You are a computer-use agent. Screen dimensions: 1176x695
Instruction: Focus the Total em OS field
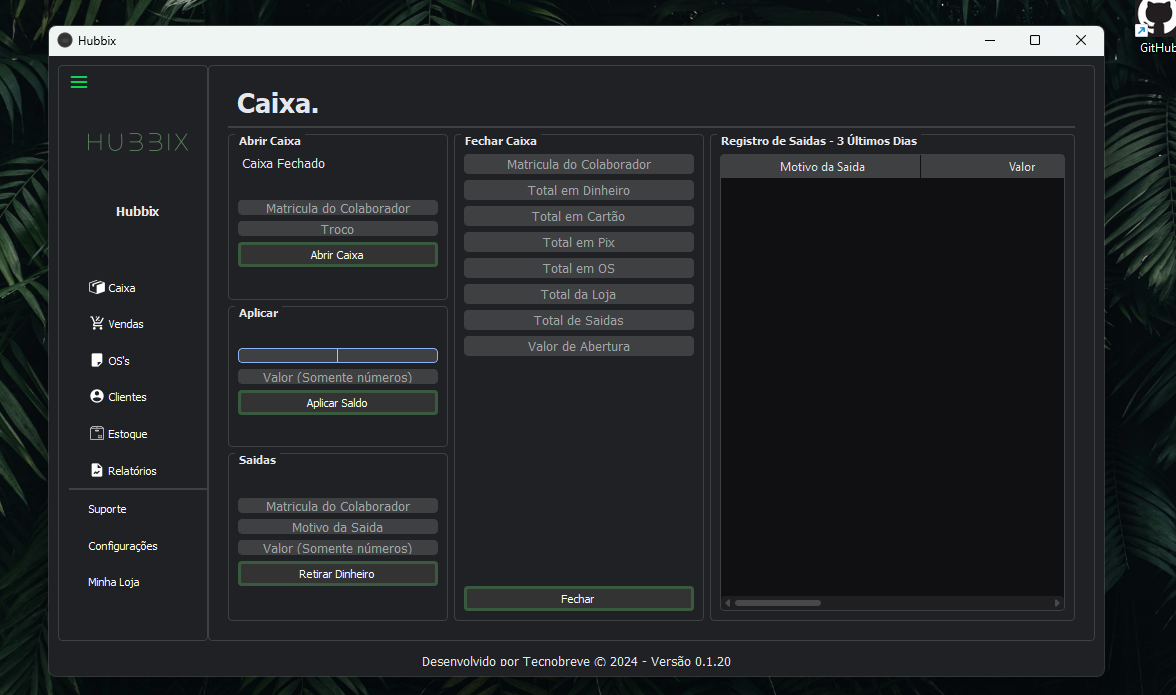pos(578,268)
